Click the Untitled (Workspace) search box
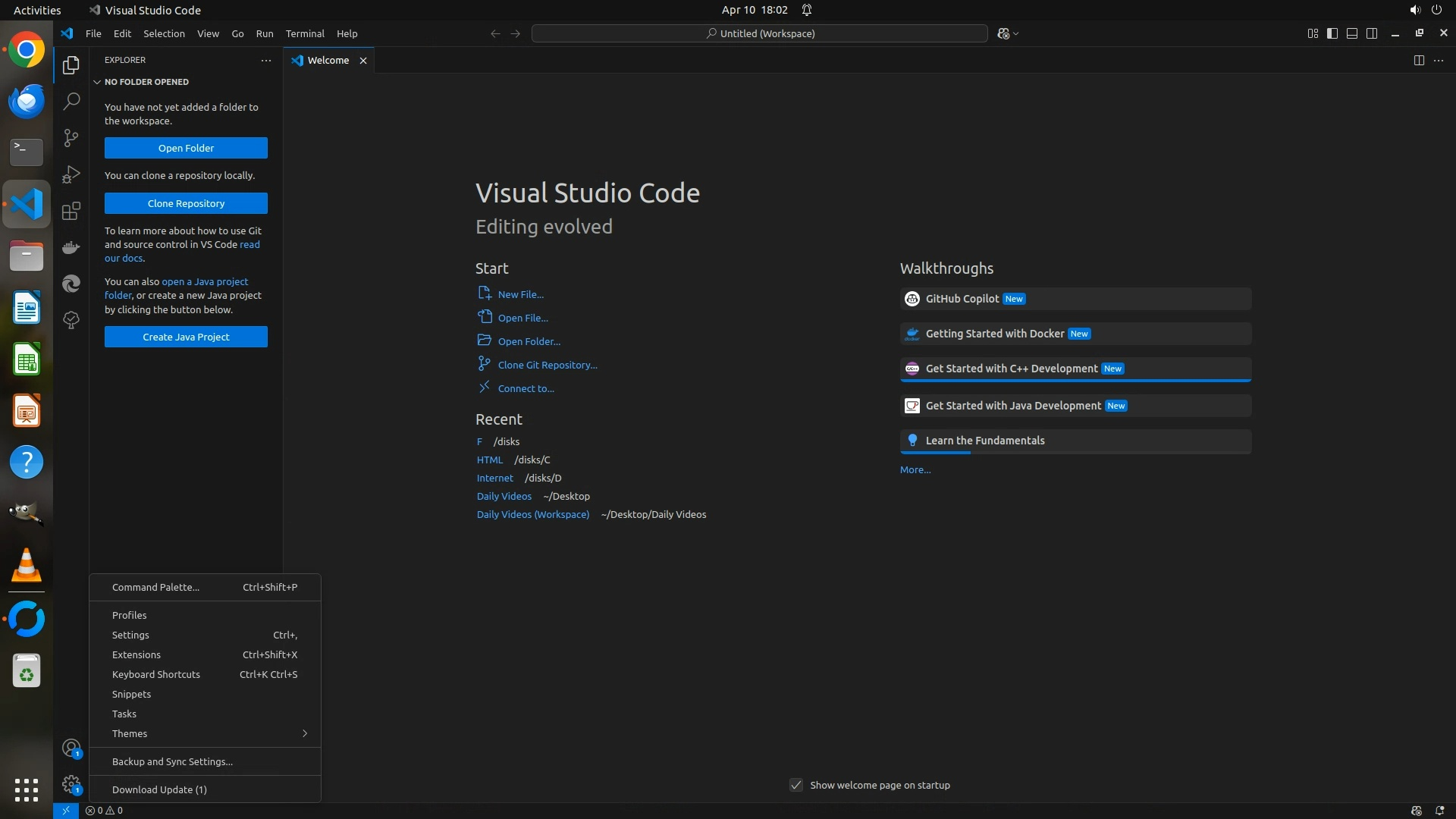Screen dimensions: 1456x819 pos(760,33)
